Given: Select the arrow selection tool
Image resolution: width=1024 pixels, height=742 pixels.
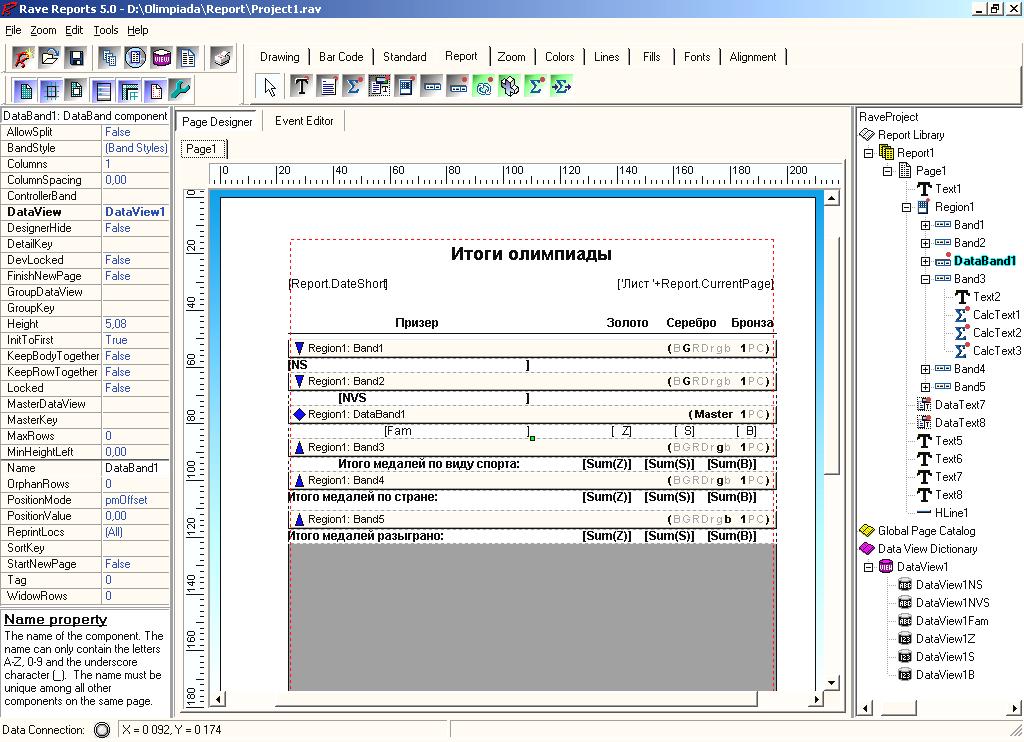Looking at the screenshot, I should click(270, 86).
